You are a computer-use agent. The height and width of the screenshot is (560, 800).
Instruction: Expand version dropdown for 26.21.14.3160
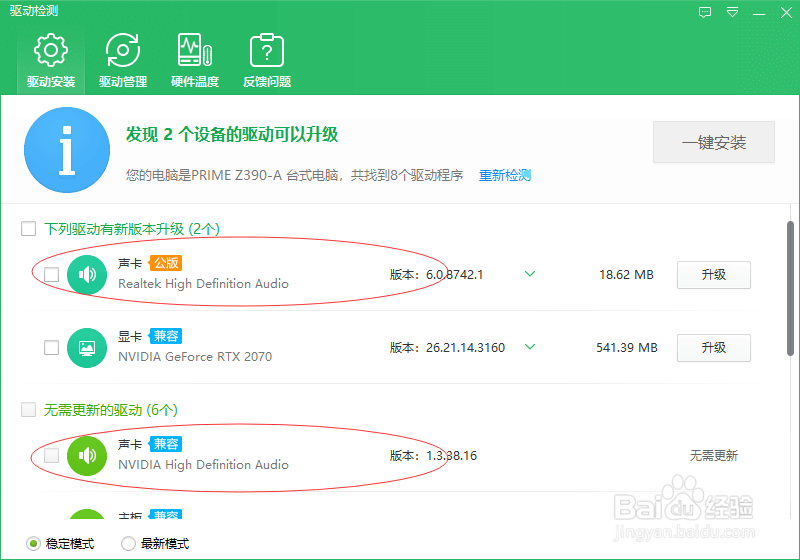point(530,347)
